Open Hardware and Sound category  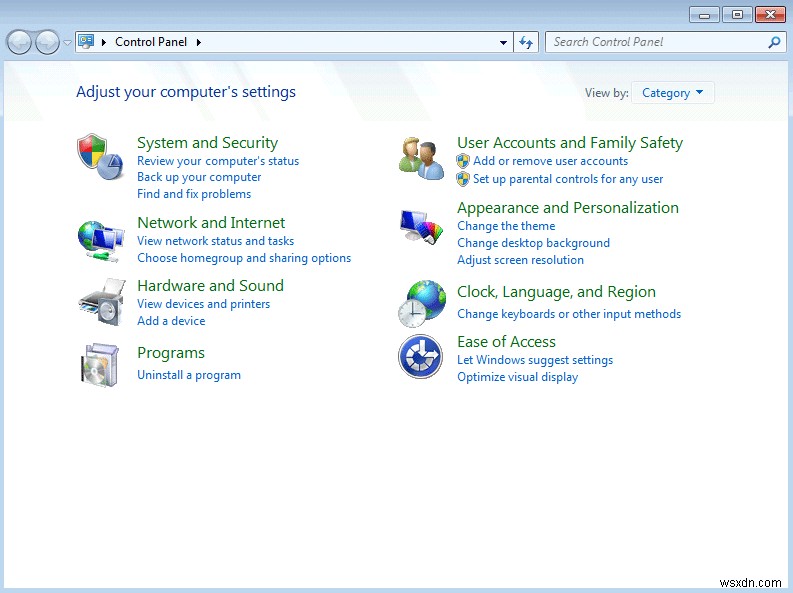tap(210, 286)
